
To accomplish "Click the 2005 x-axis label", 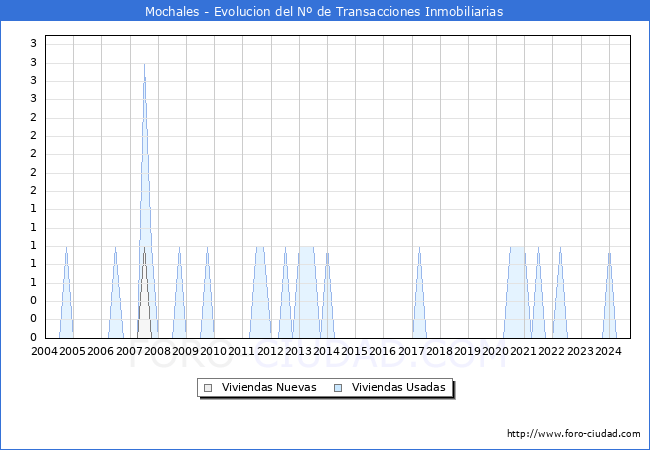I will [x=72, y=351].
